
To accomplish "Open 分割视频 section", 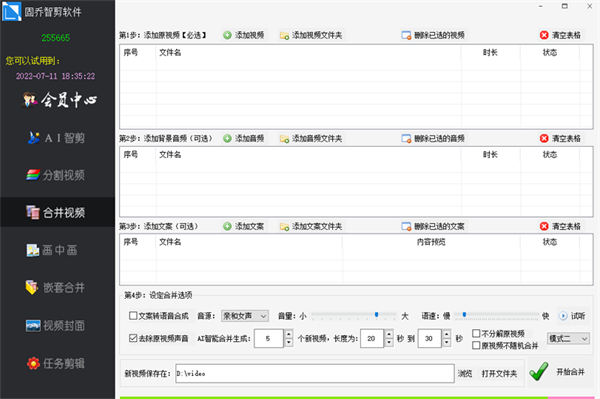I will click(x=55, y=175).
